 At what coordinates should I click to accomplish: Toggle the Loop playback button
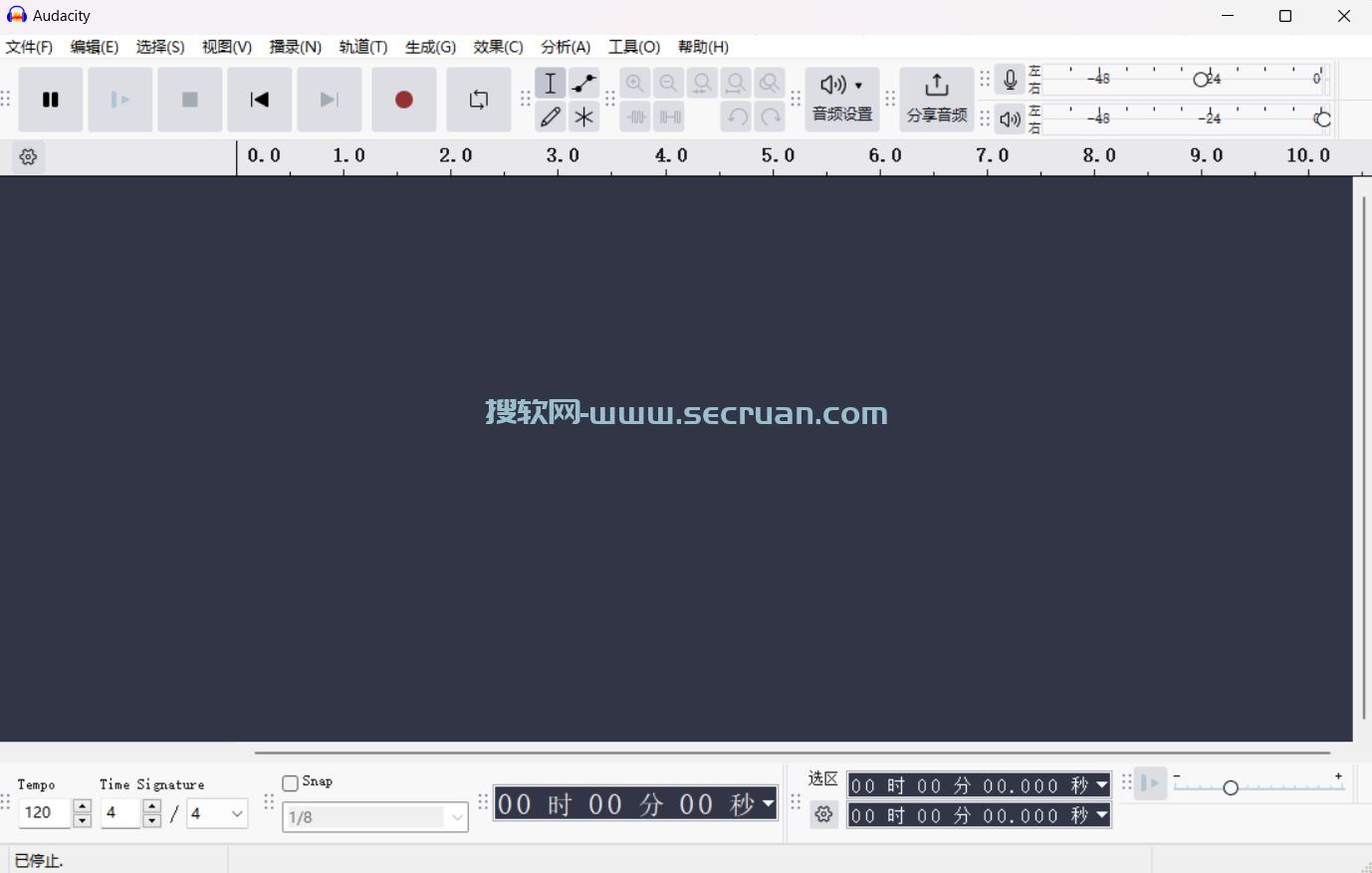point(479,100)
